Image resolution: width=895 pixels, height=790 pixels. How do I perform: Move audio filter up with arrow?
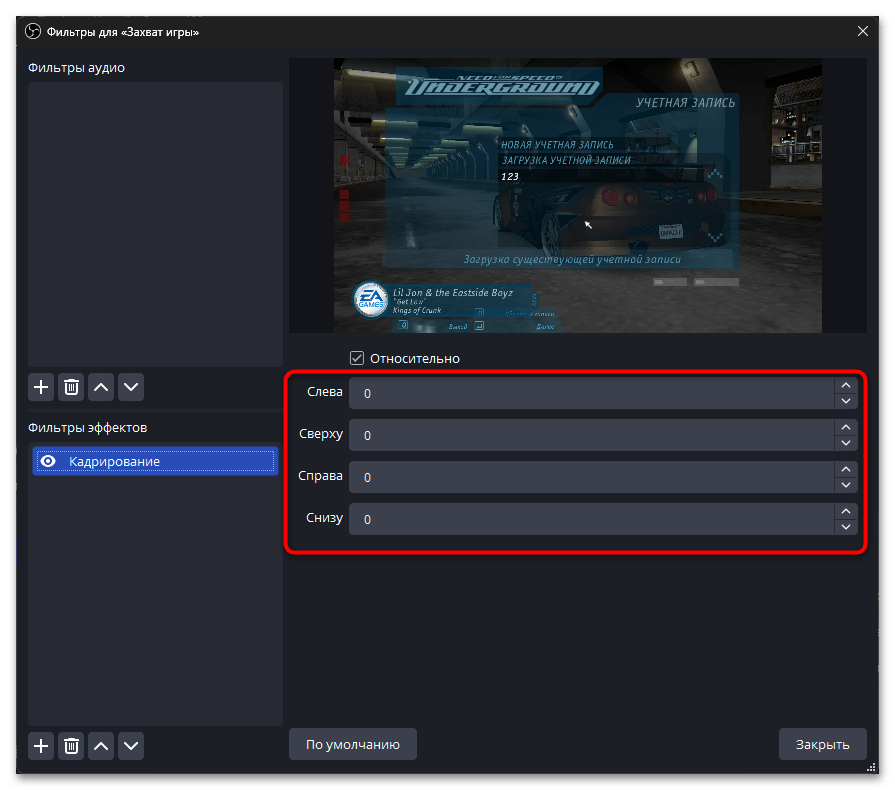tap(101, 388)
